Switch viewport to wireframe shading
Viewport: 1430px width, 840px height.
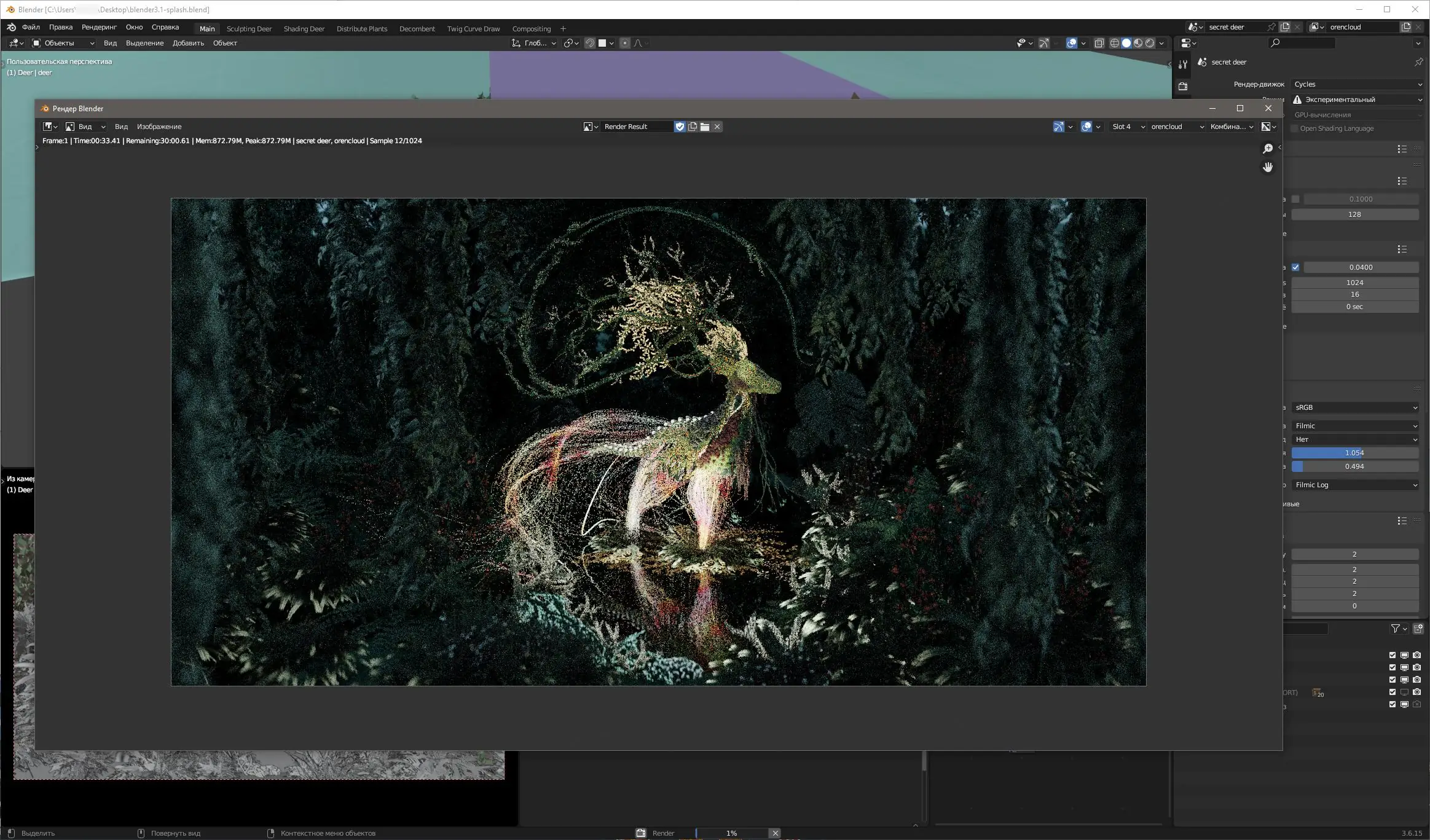[1114, 43]
